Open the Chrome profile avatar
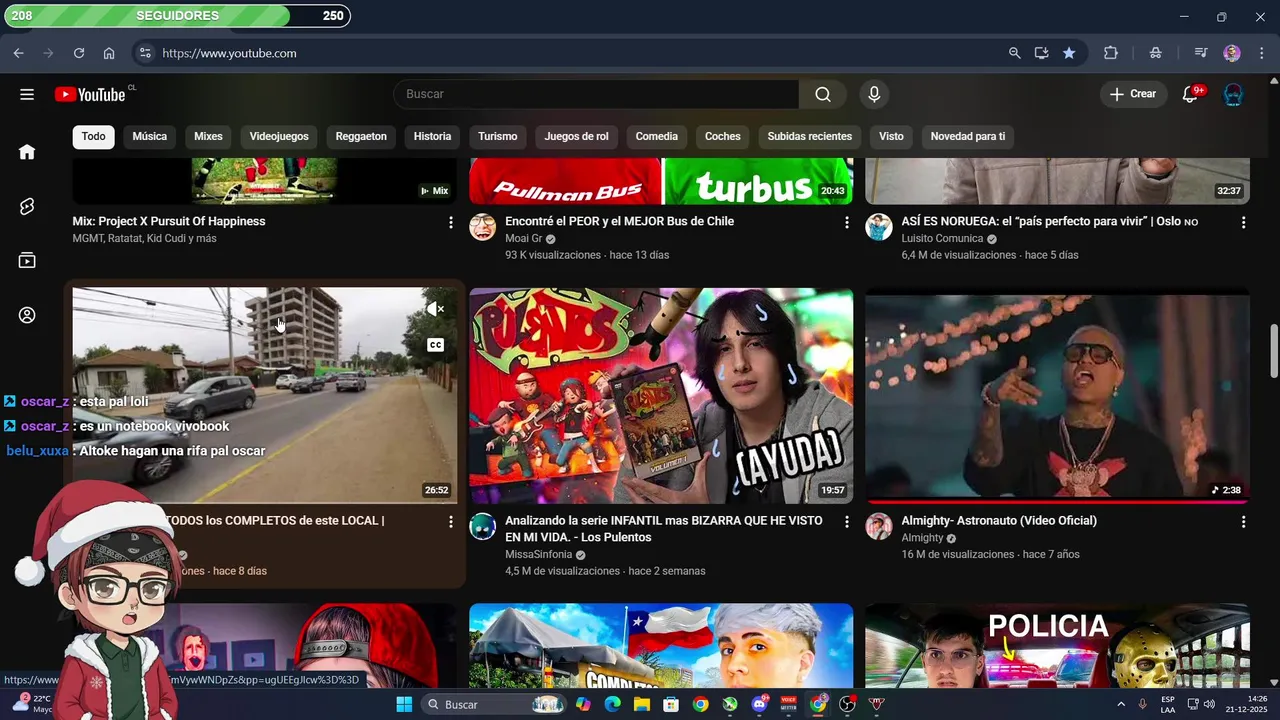The image size is (1280, 720). click(x=1232, y=53)
